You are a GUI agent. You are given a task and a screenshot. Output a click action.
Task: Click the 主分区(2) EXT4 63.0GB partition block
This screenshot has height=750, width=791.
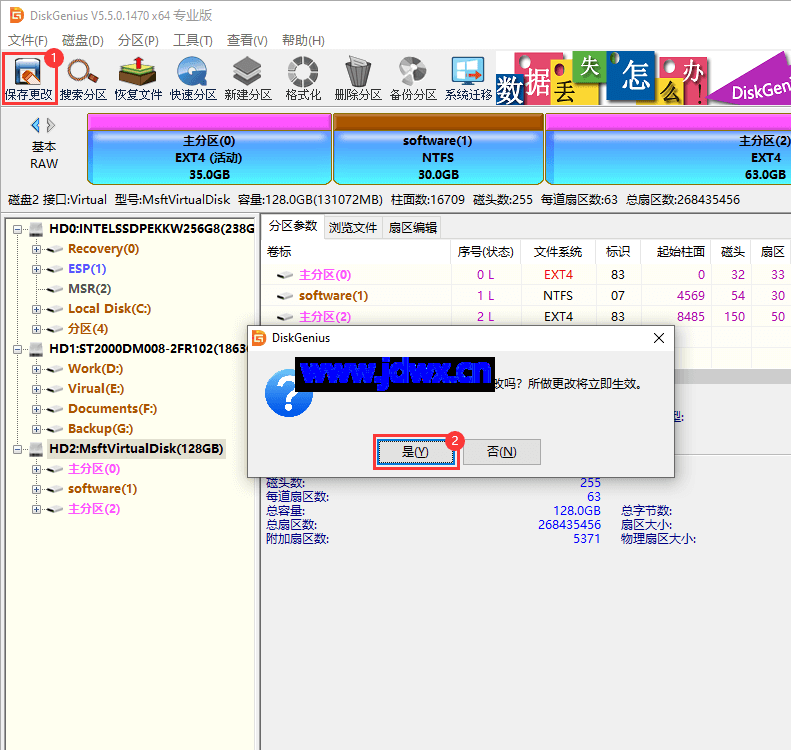pos(668,149)
